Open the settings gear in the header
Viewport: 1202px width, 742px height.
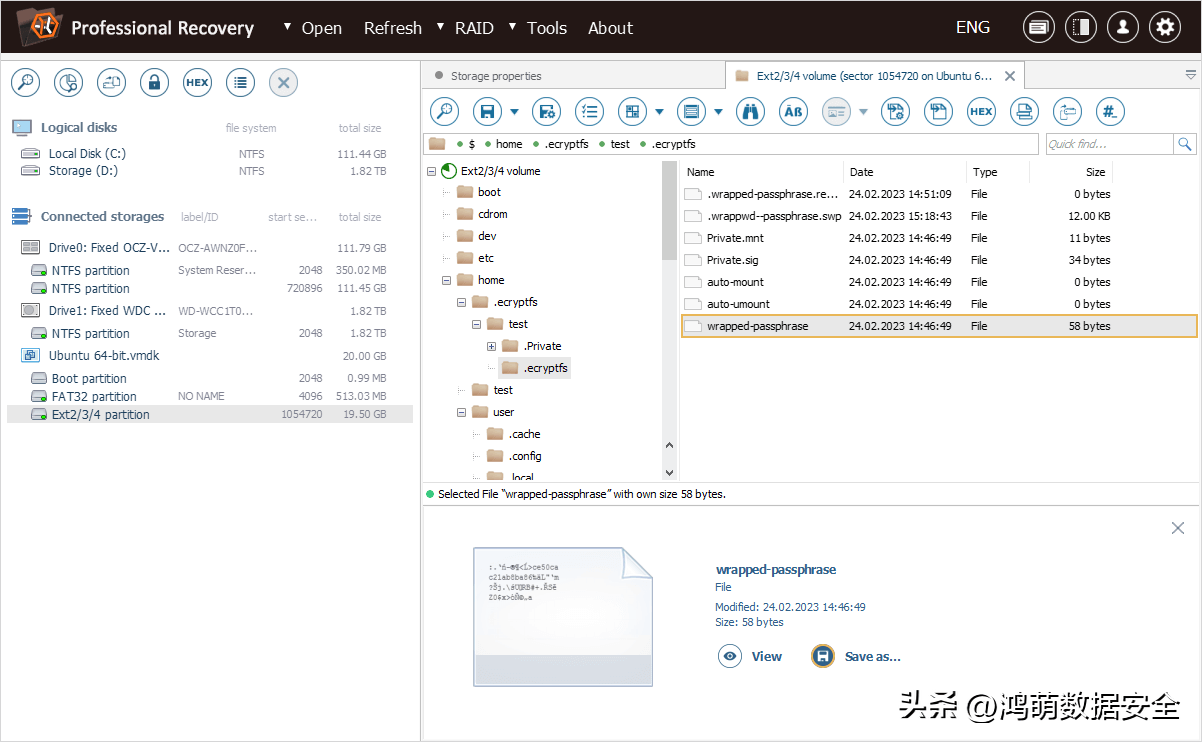(1164, 28)
